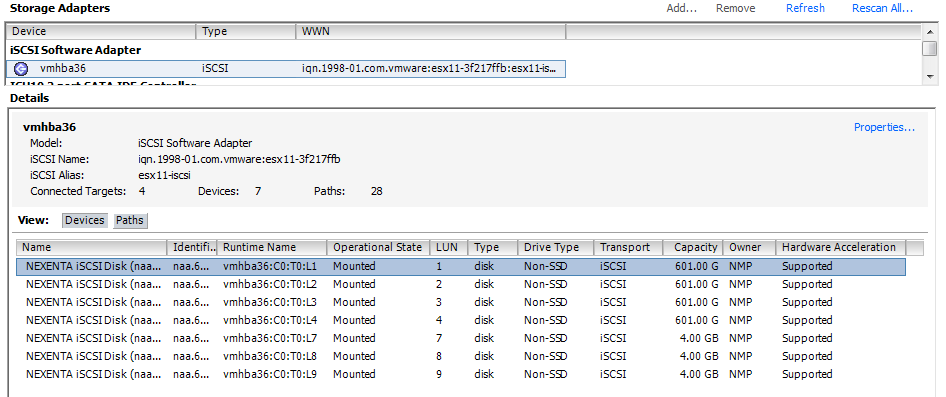Sort adapters by WWN column header

[431, 31]
